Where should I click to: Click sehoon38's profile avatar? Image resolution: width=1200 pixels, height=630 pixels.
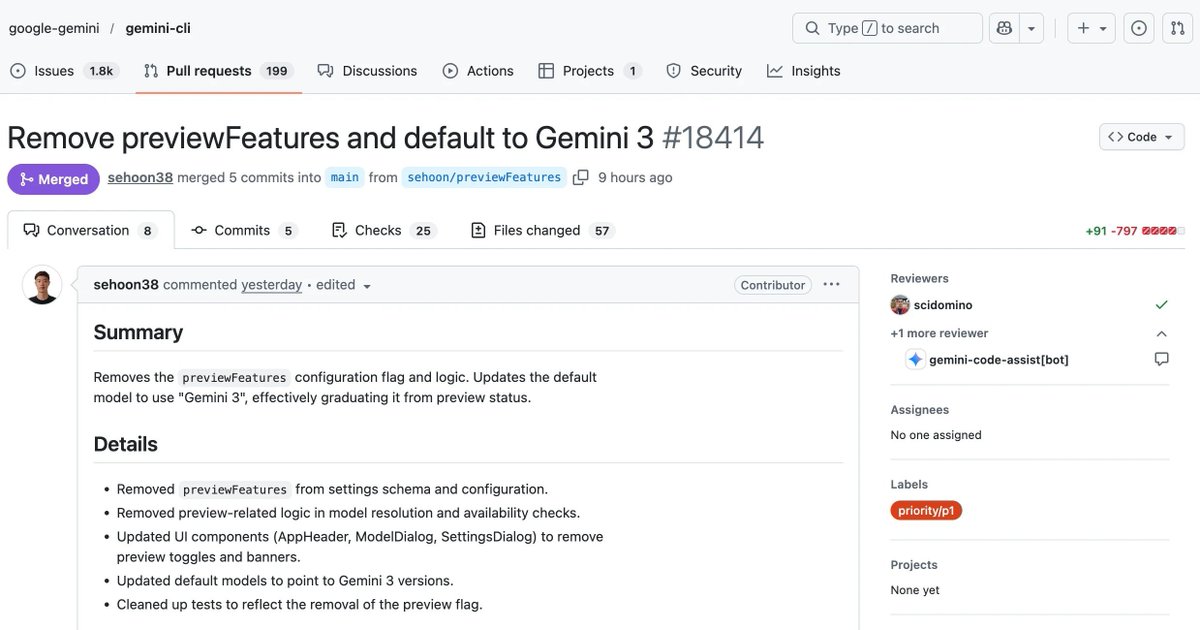42,285
